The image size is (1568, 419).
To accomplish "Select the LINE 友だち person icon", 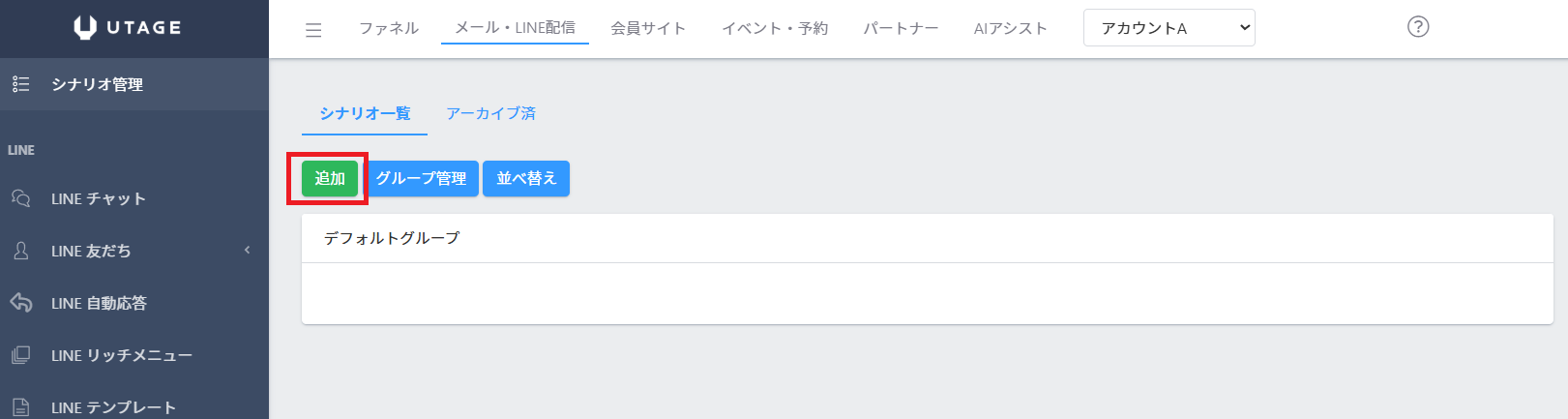I will [x=21, y=251].
